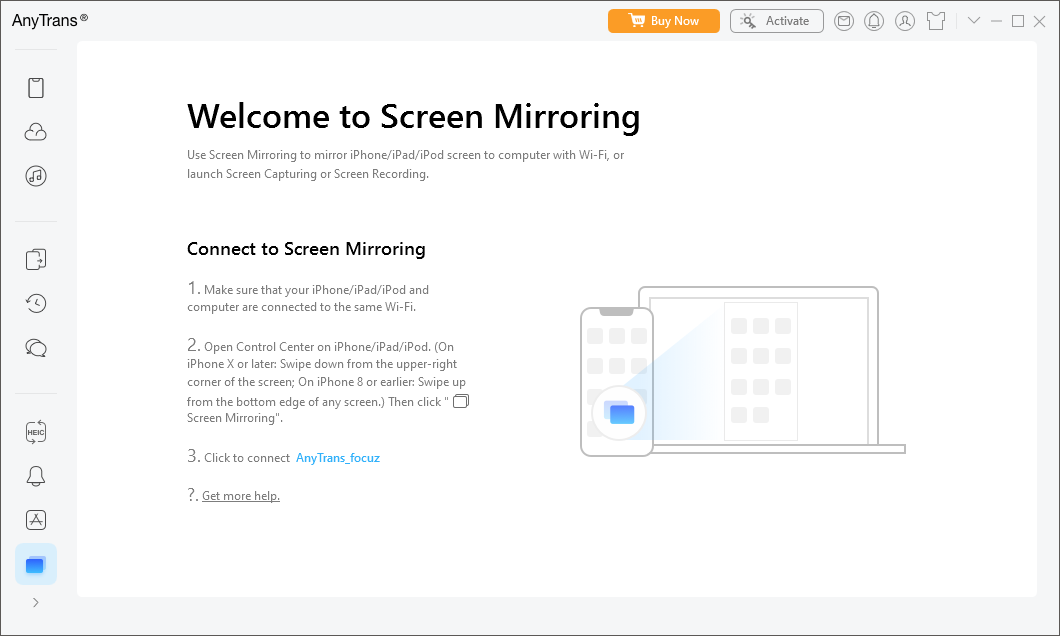Open the title bar dropdown menu arrow

[974, 21]
